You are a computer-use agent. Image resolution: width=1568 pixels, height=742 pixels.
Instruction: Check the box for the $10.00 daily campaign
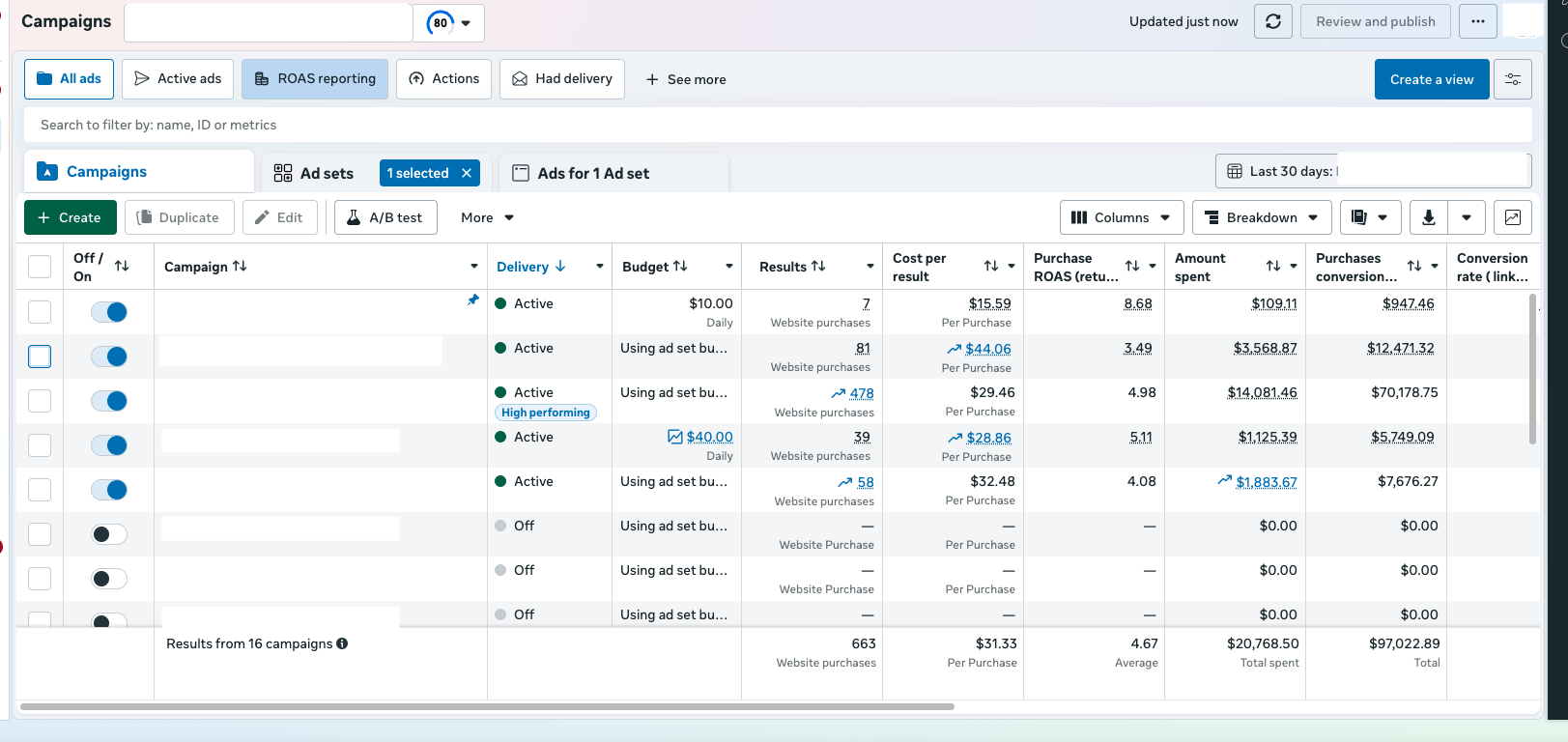[x=40, y=312]
